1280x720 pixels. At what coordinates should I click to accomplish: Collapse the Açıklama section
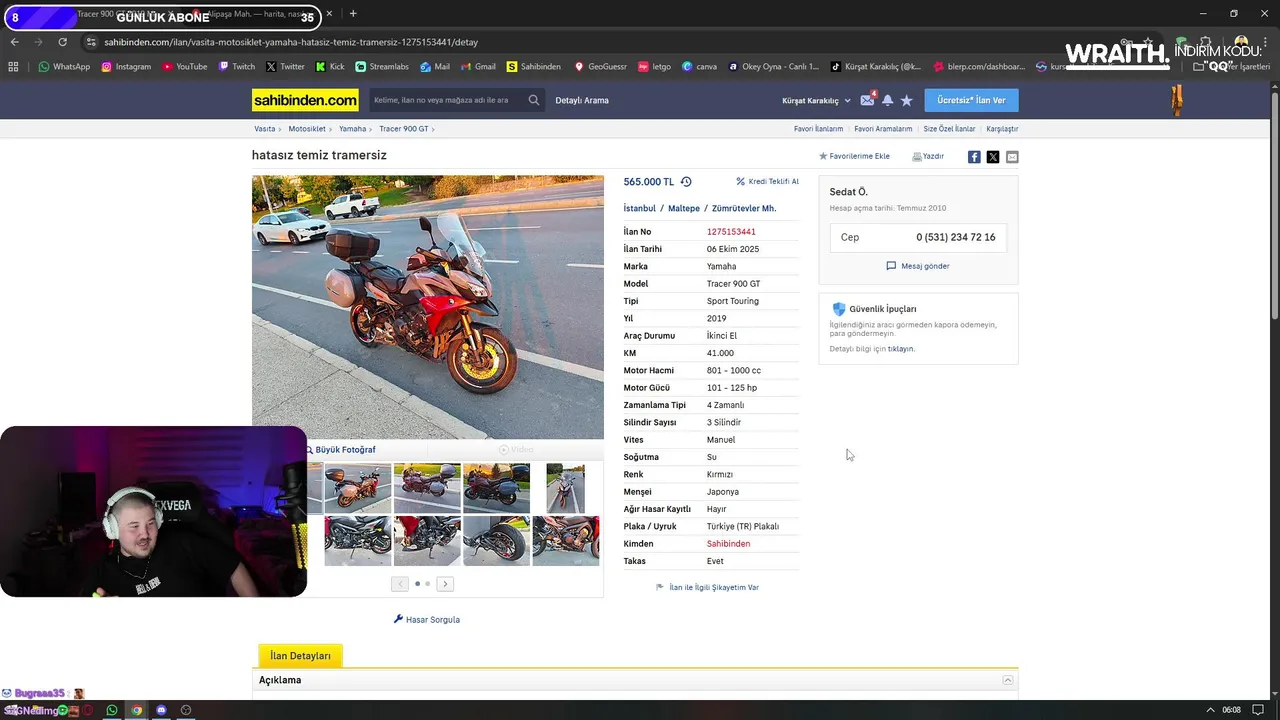click(1008, 680)
